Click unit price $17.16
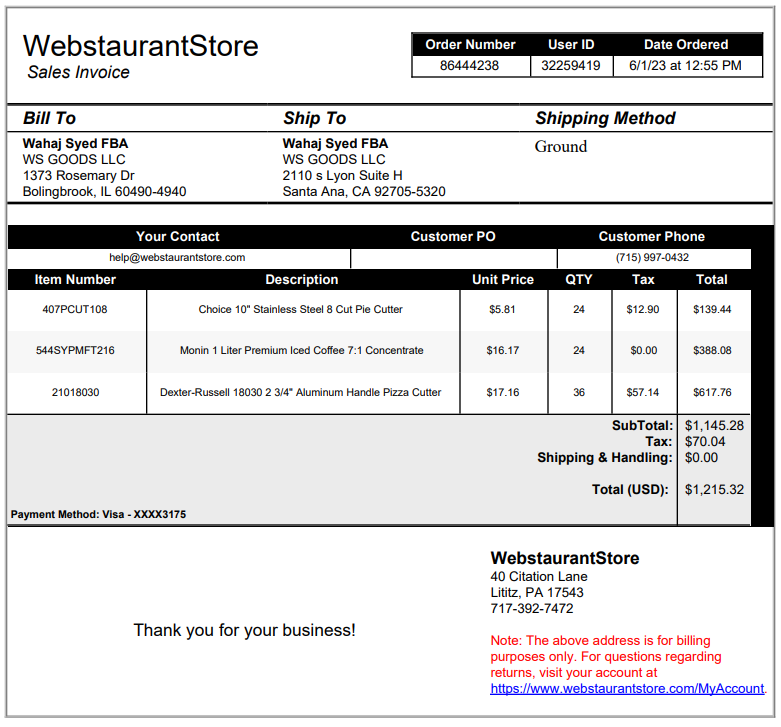 [x=503, y=392]
